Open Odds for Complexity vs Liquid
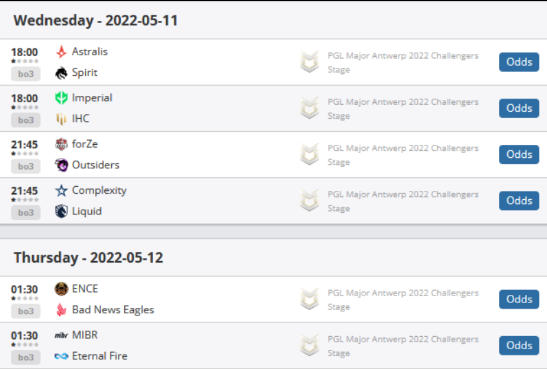Viewport: 547px width, 369px height. (x=519, y=201)
